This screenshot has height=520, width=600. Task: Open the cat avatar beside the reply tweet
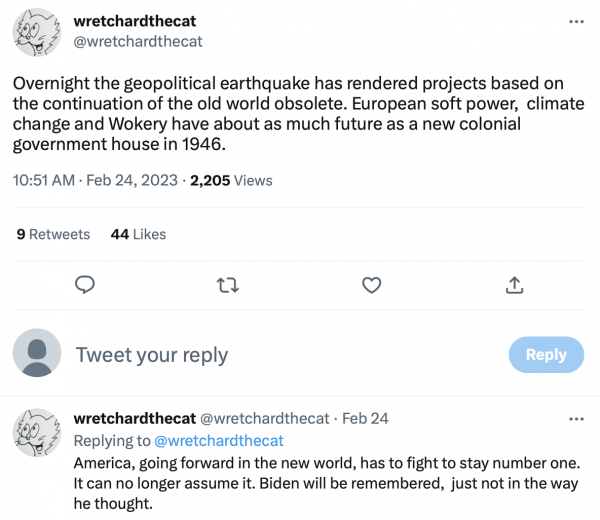click(38, 432)
